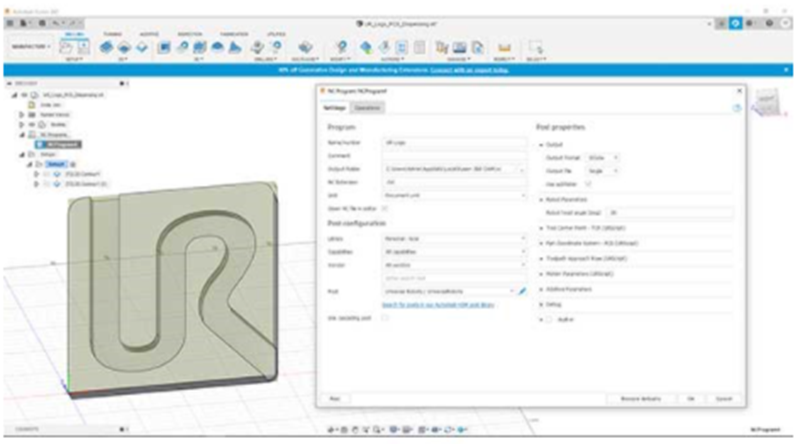Click the ViewCube in the corner
This screenshot has height=444, width=800.
(x=767, y=102)
